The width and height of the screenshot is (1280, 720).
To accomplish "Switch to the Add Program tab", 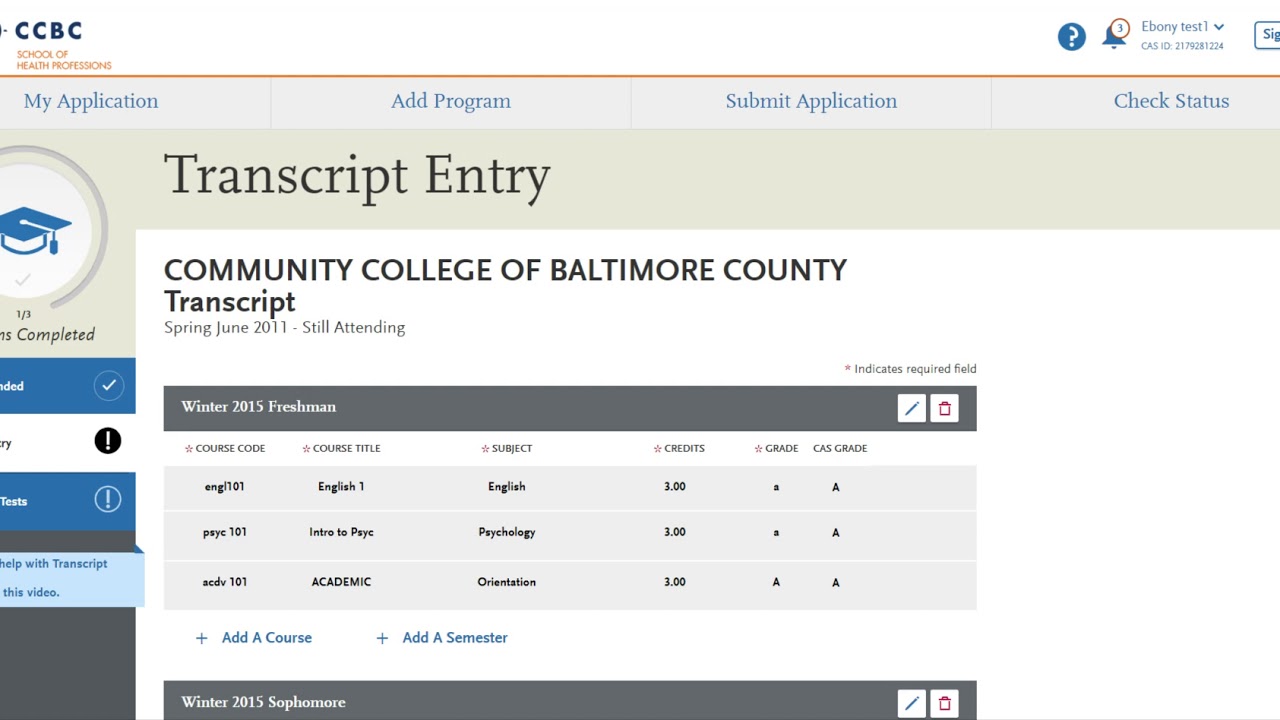I will pos(451,101).
